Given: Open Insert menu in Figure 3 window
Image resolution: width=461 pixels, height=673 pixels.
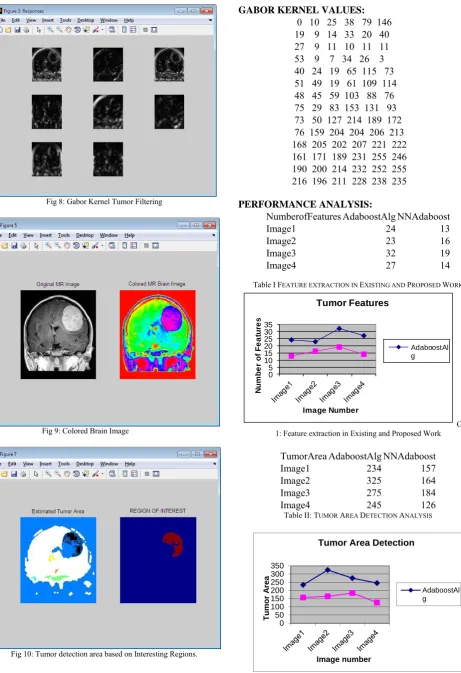Looking at the screenshot, I should click(x=48, y=20).
